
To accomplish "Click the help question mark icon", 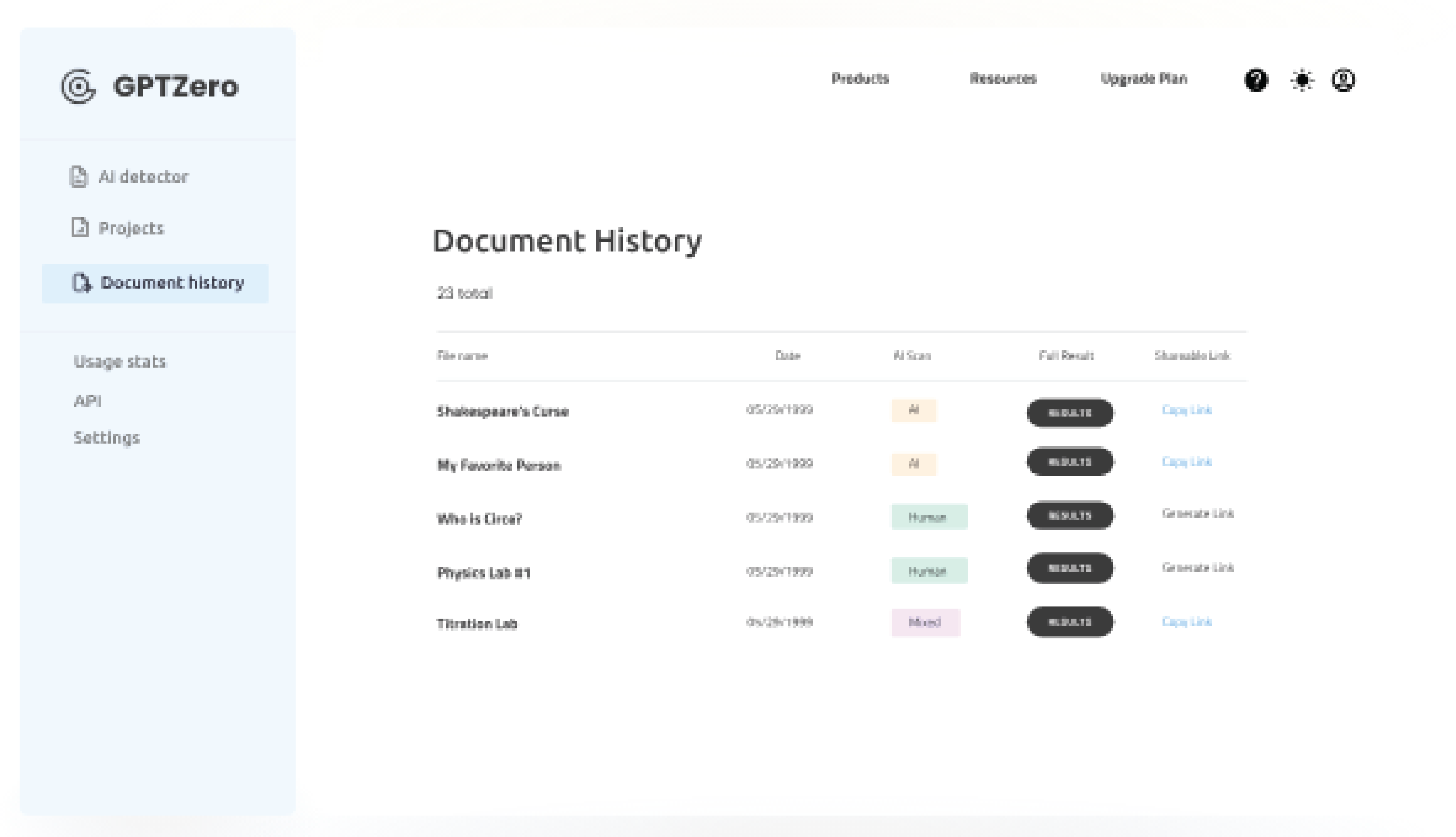I will point(1256,80).
